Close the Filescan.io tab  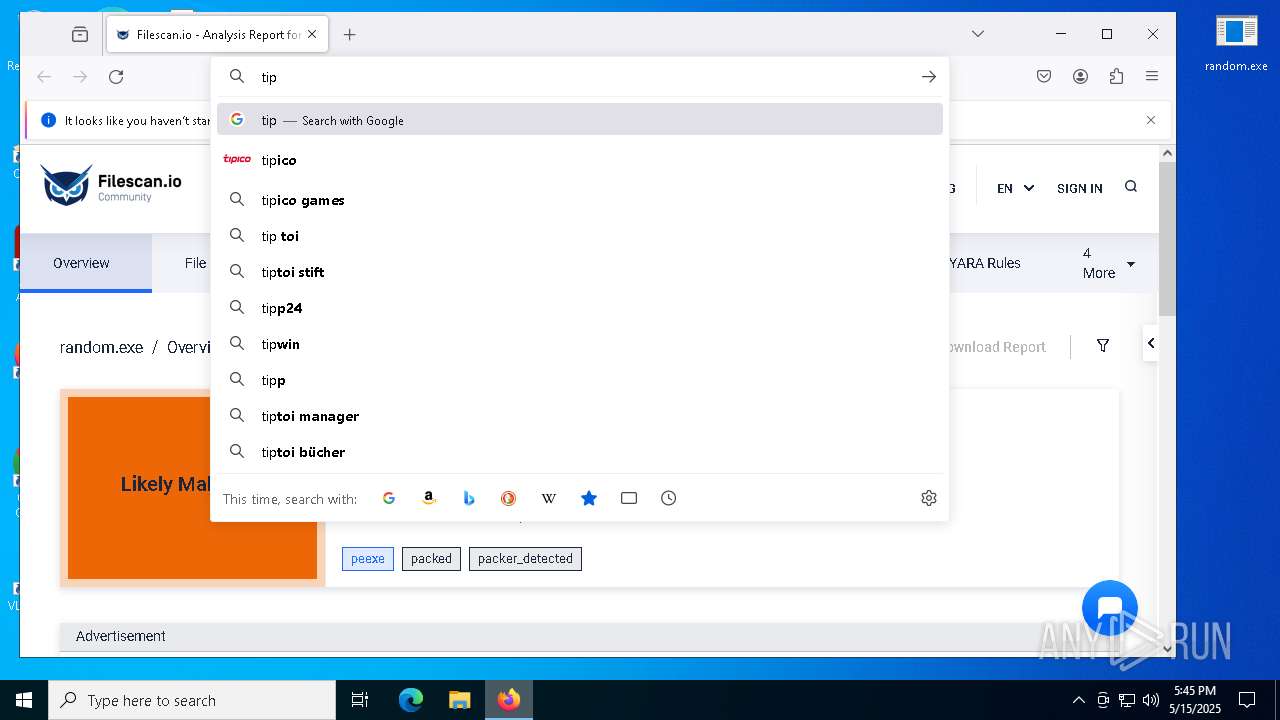tap(312, 34)
